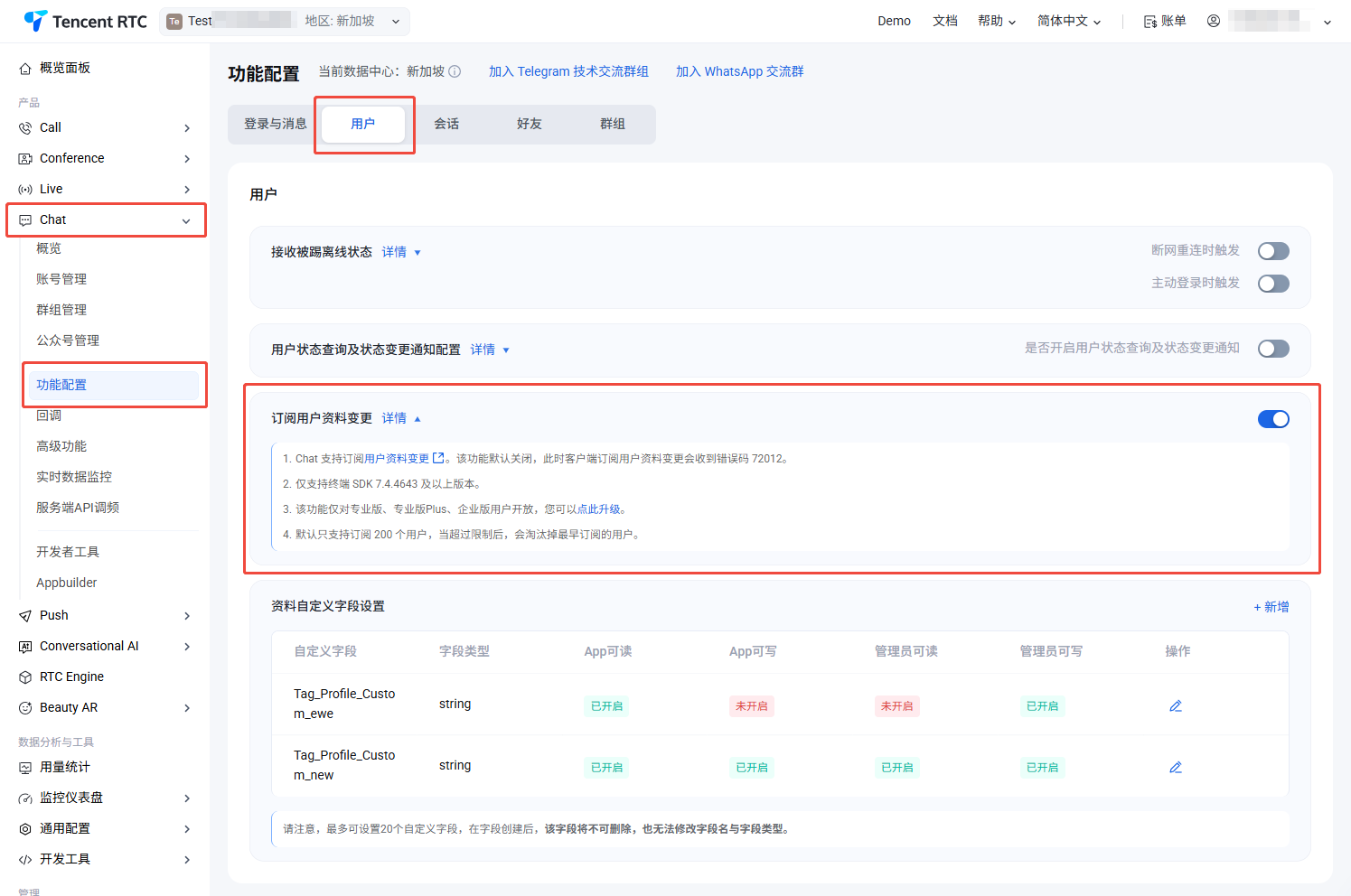The width and height of the screenshot is (1351, 896).
Task: Open the 简体中文 language dropdown
Action: click(x=1069, y=21)
